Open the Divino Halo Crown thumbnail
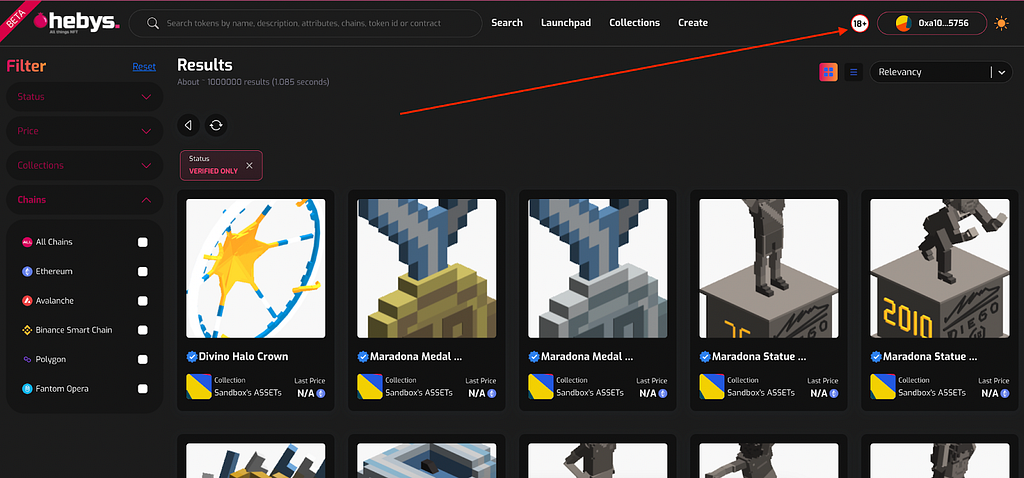 [x=256, y=268]
